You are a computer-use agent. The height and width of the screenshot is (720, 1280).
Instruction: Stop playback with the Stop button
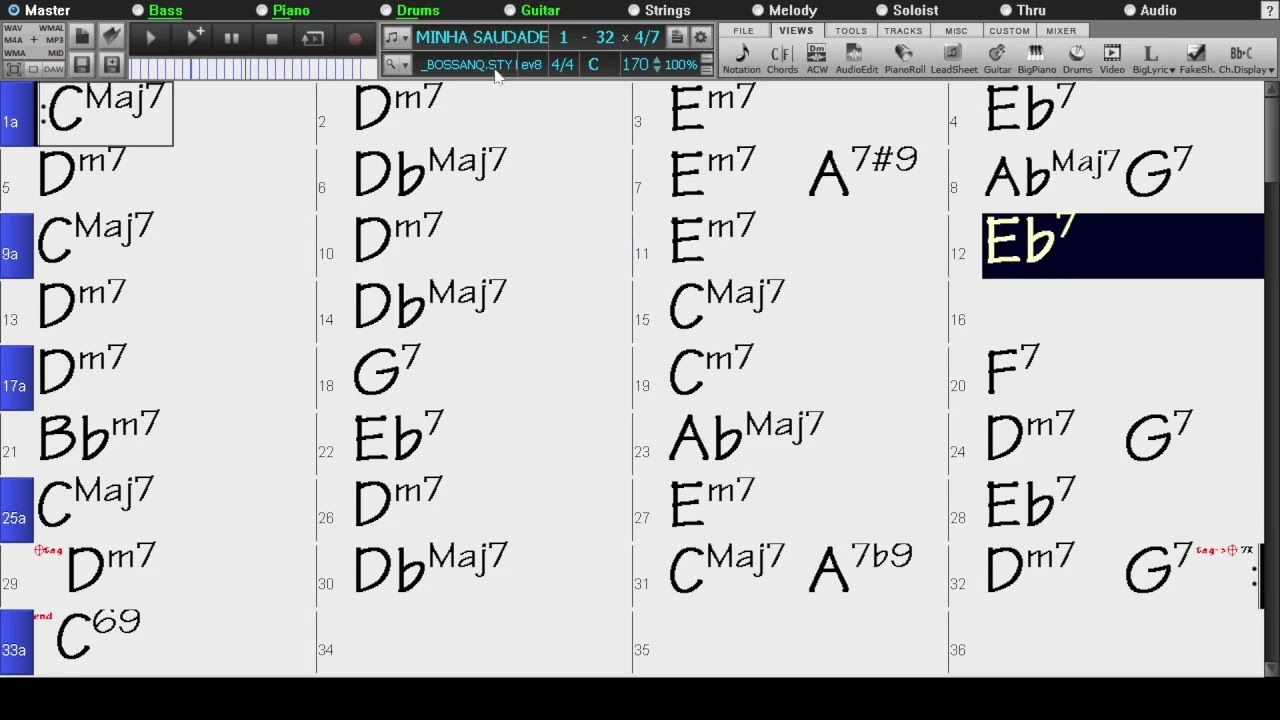point(271,38)
